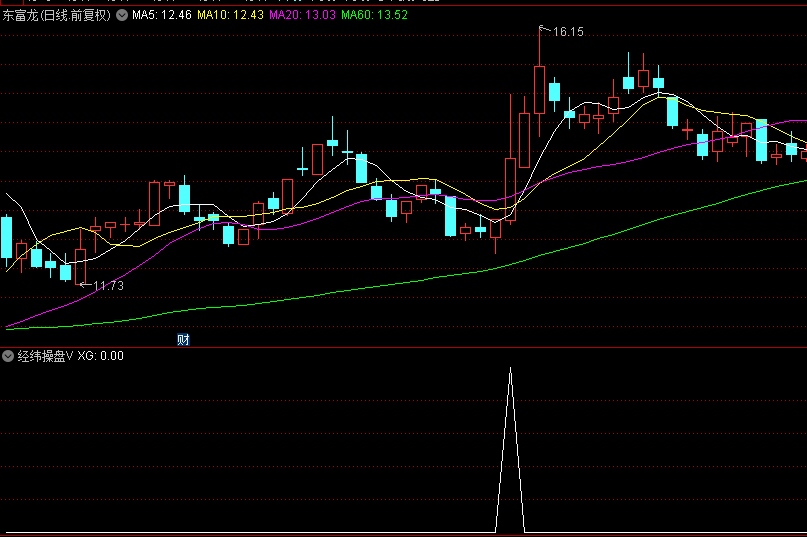Select the MA5: 12.46 label

coord(162,15)
